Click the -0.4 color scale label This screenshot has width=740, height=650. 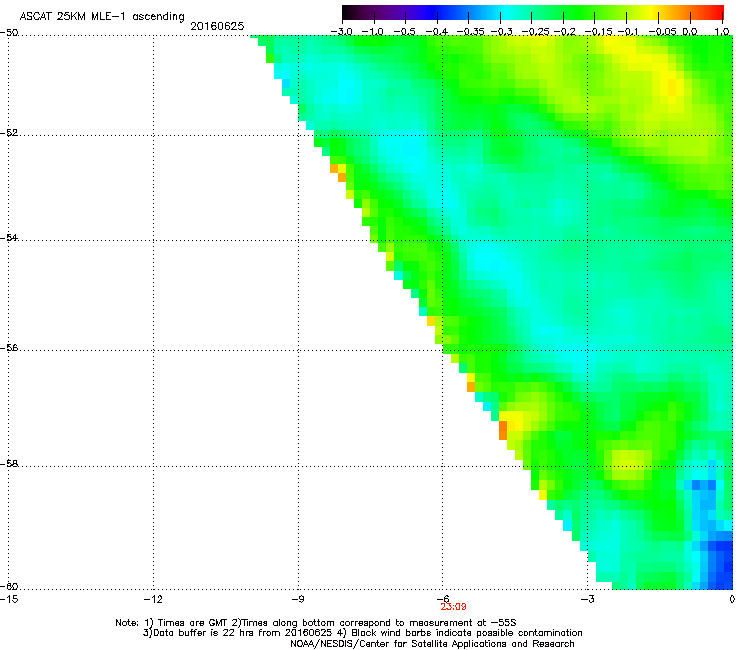(437, 32)
